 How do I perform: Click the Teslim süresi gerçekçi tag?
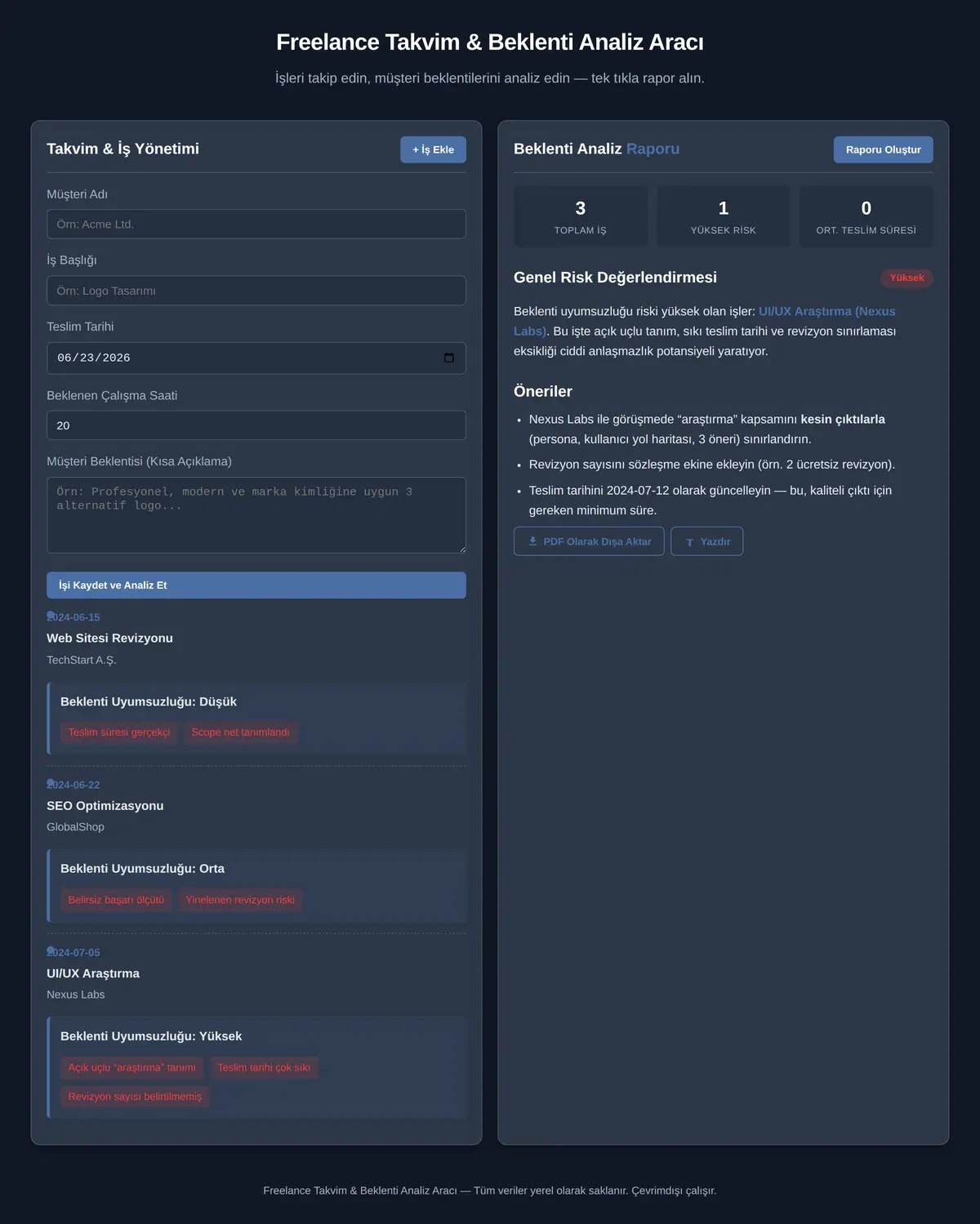[119, 732]
